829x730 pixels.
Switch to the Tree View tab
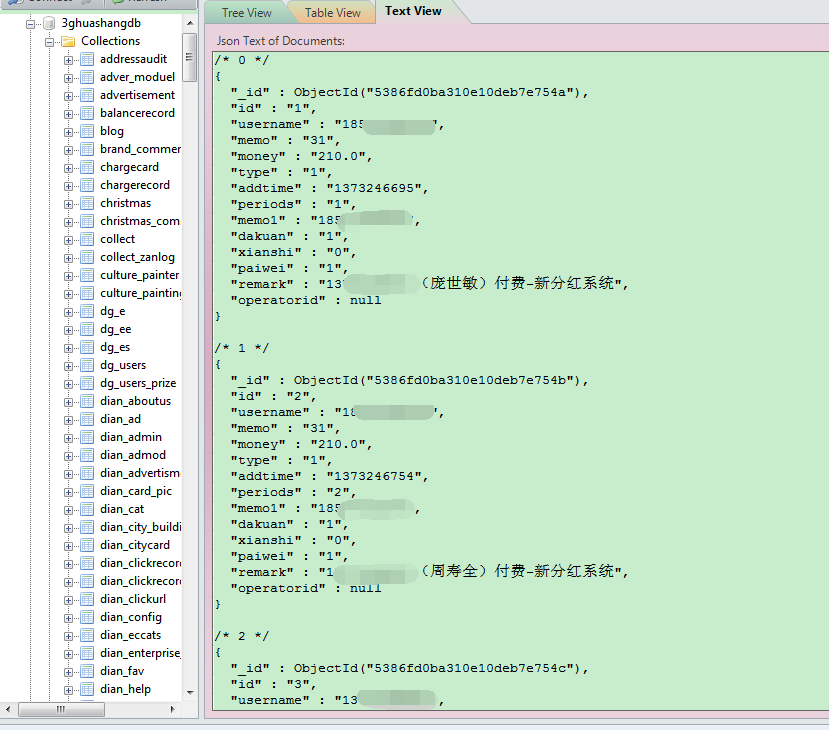click(x=246, y=13)
